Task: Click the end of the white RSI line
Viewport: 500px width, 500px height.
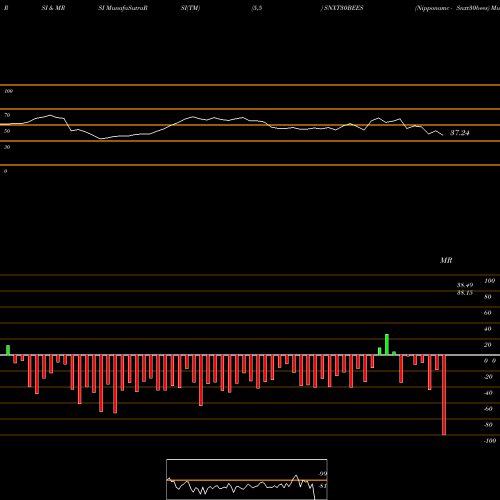Action: [443, 135]
